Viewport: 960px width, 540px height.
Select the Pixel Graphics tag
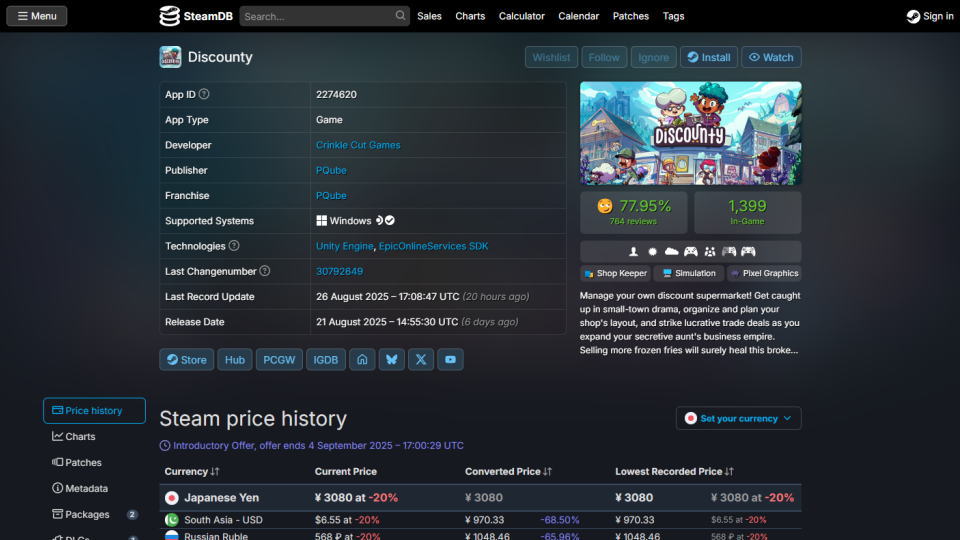[764, 273]
